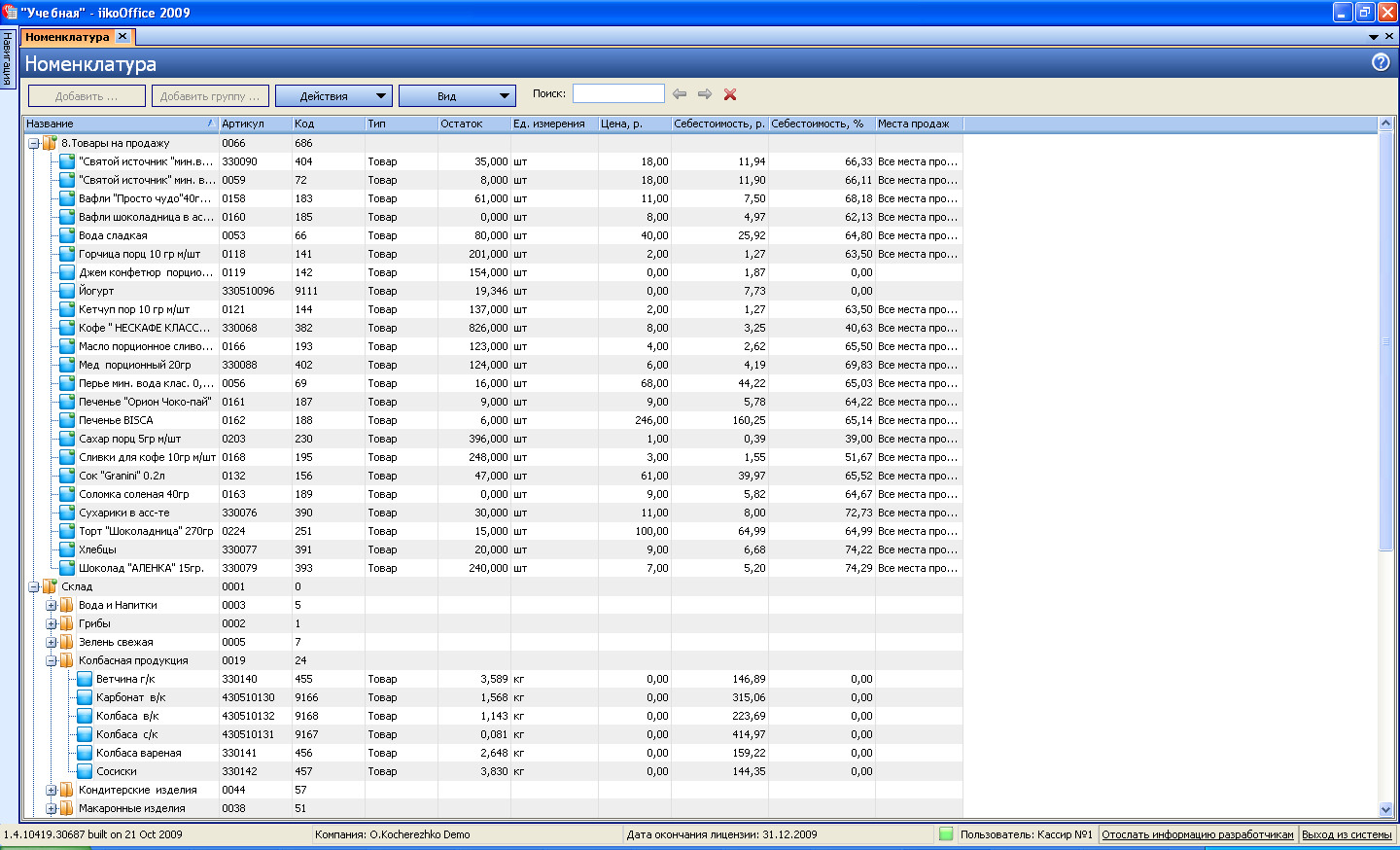Click item icon for Сухарики в асс-те
The width and height of the screenshot is (1400, 850).
tap(67, 513)
